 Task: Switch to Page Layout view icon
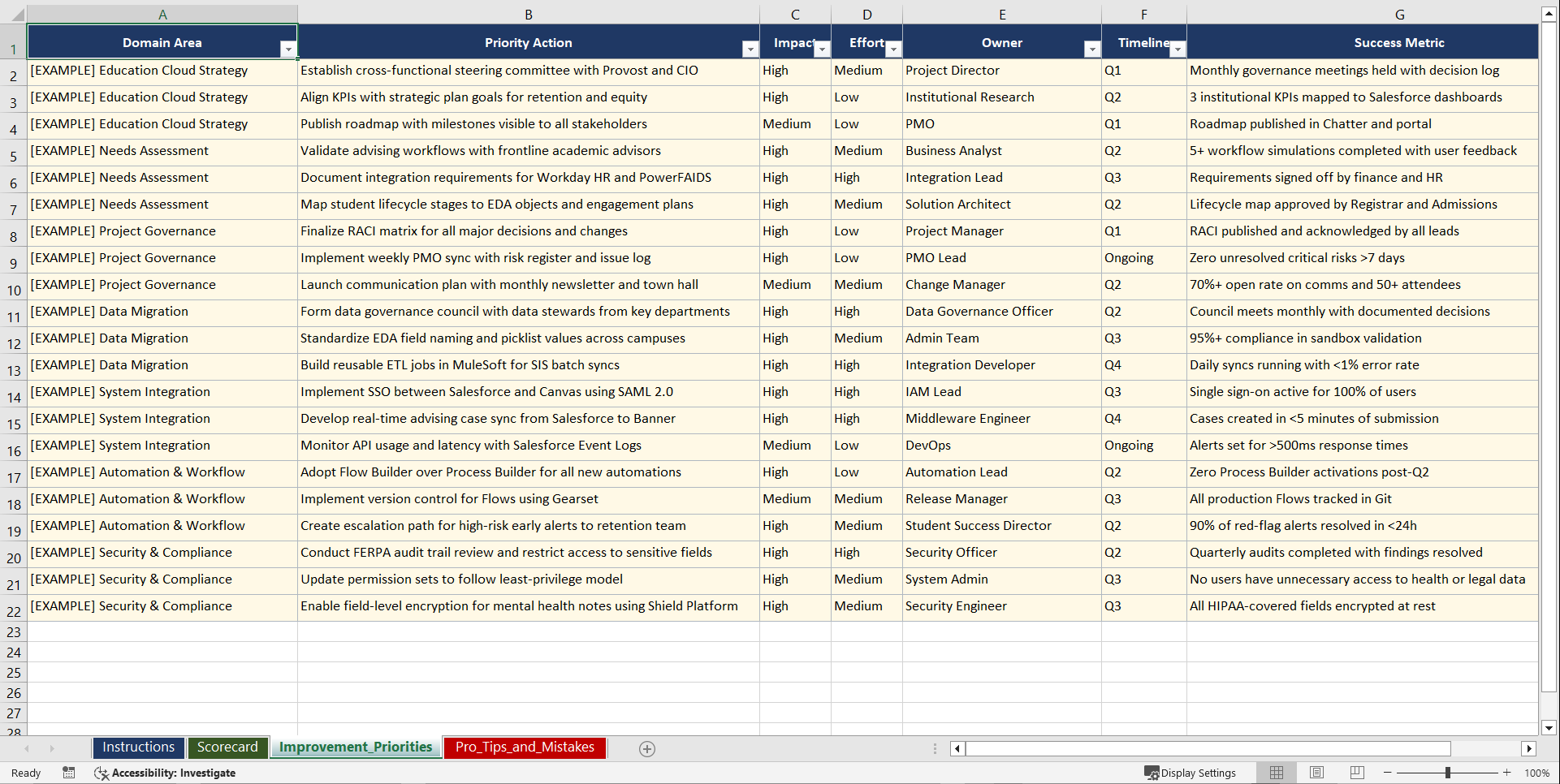click(1316, 772)
